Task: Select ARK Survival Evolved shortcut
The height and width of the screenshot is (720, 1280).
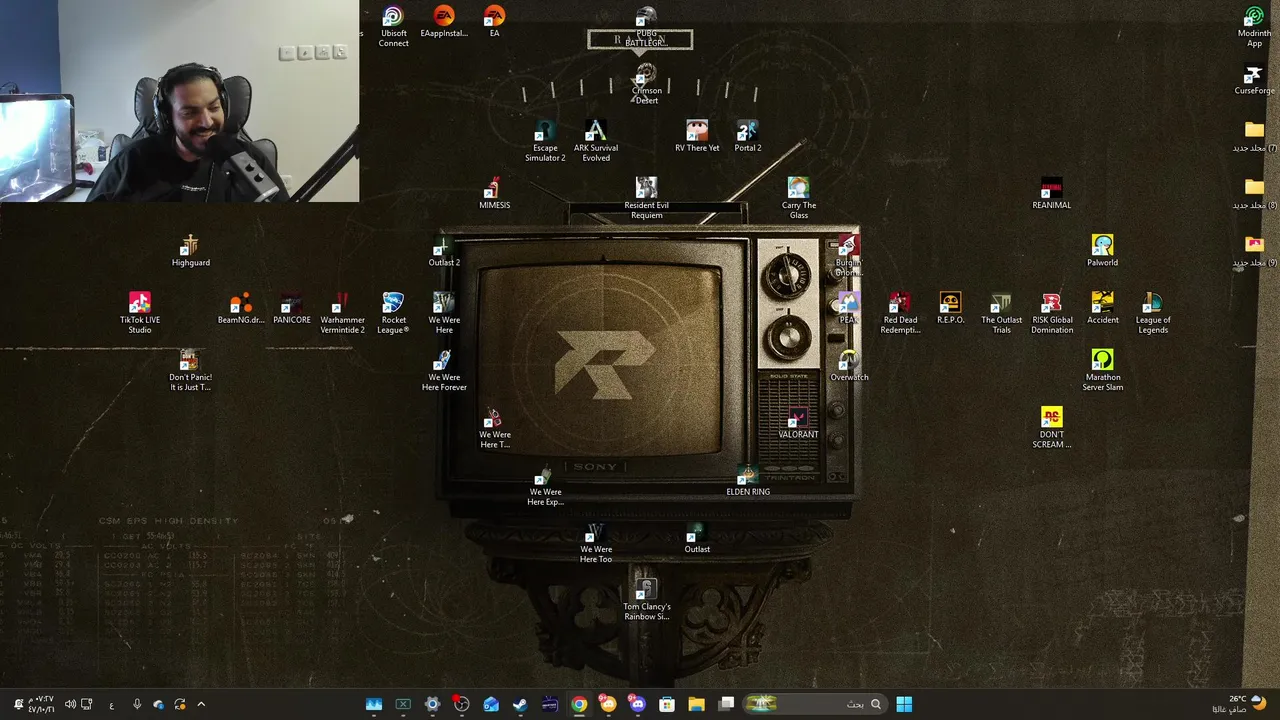Action: click(x=596, y=142)
